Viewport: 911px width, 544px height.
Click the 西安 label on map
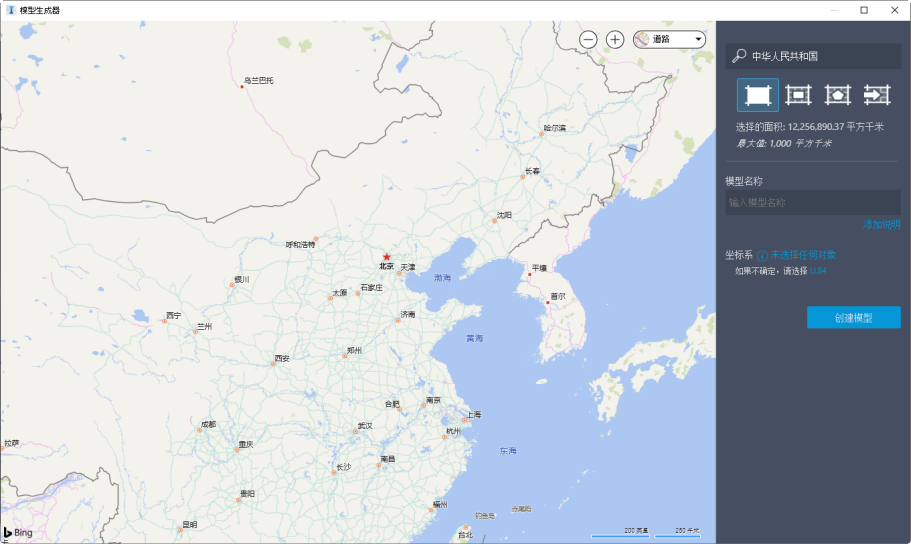[x=282, y=359]
